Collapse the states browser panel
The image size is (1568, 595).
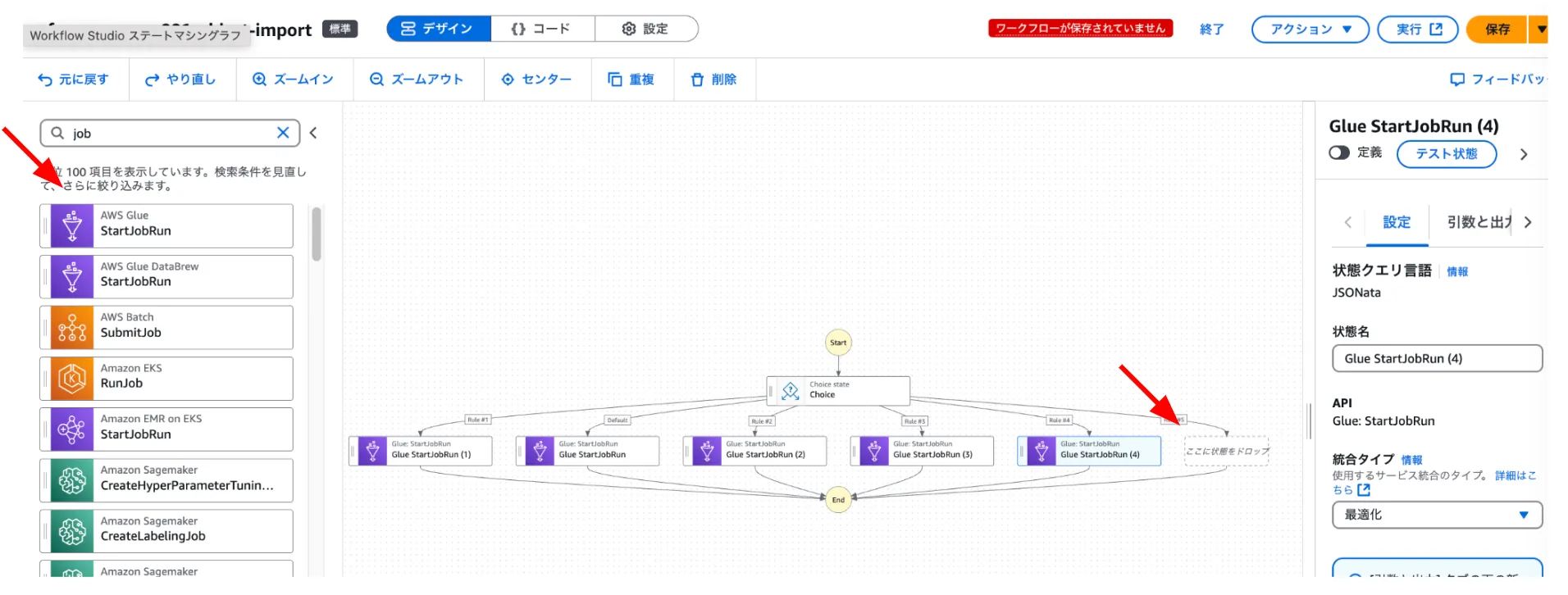[x=313, y=133]
